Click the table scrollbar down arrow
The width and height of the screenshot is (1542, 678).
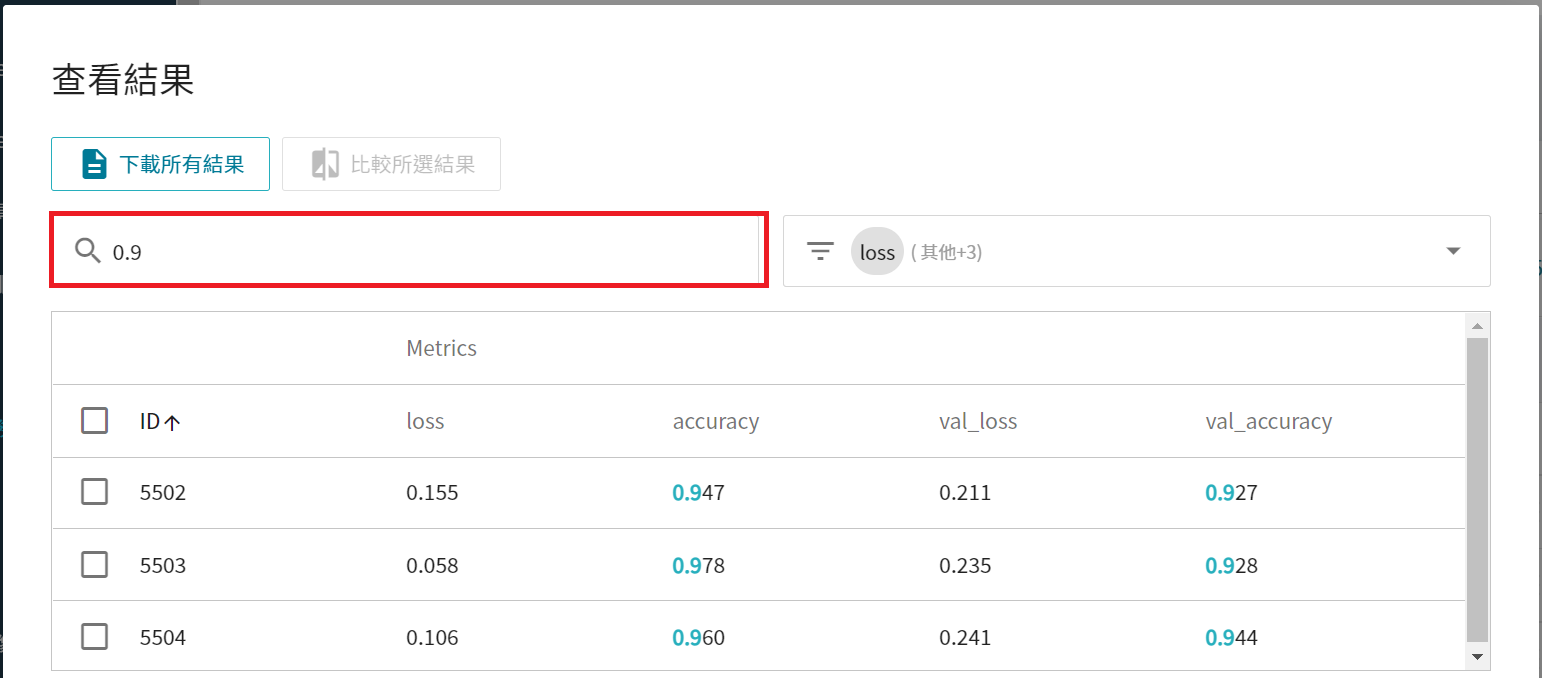click(x=1477, y=656)
